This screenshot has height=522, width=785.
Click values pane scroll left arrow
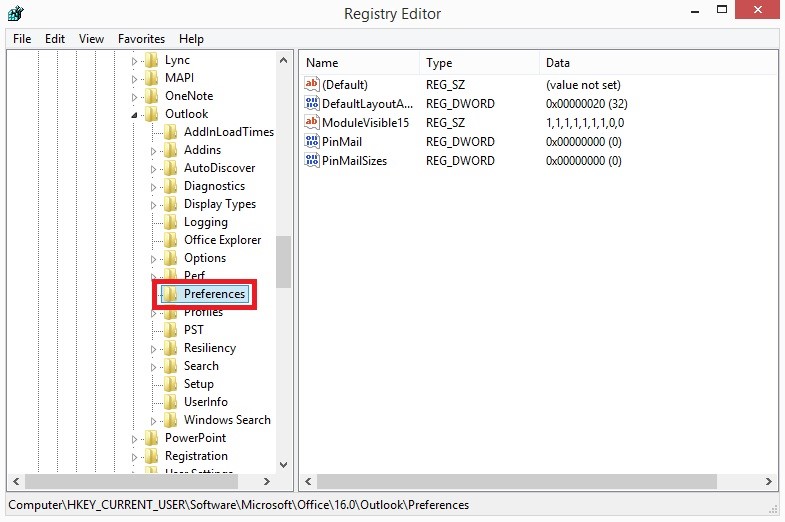tap(308, 481)
